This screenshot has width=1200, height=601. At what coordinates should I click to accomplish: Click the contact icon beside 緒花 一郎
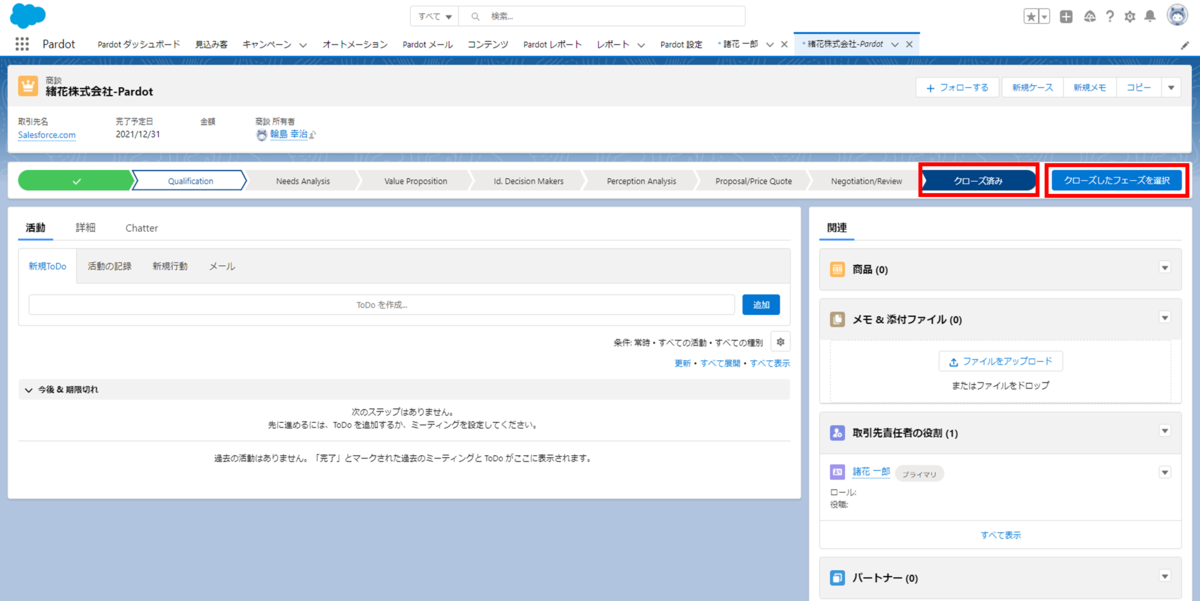(x=837, y=472)
